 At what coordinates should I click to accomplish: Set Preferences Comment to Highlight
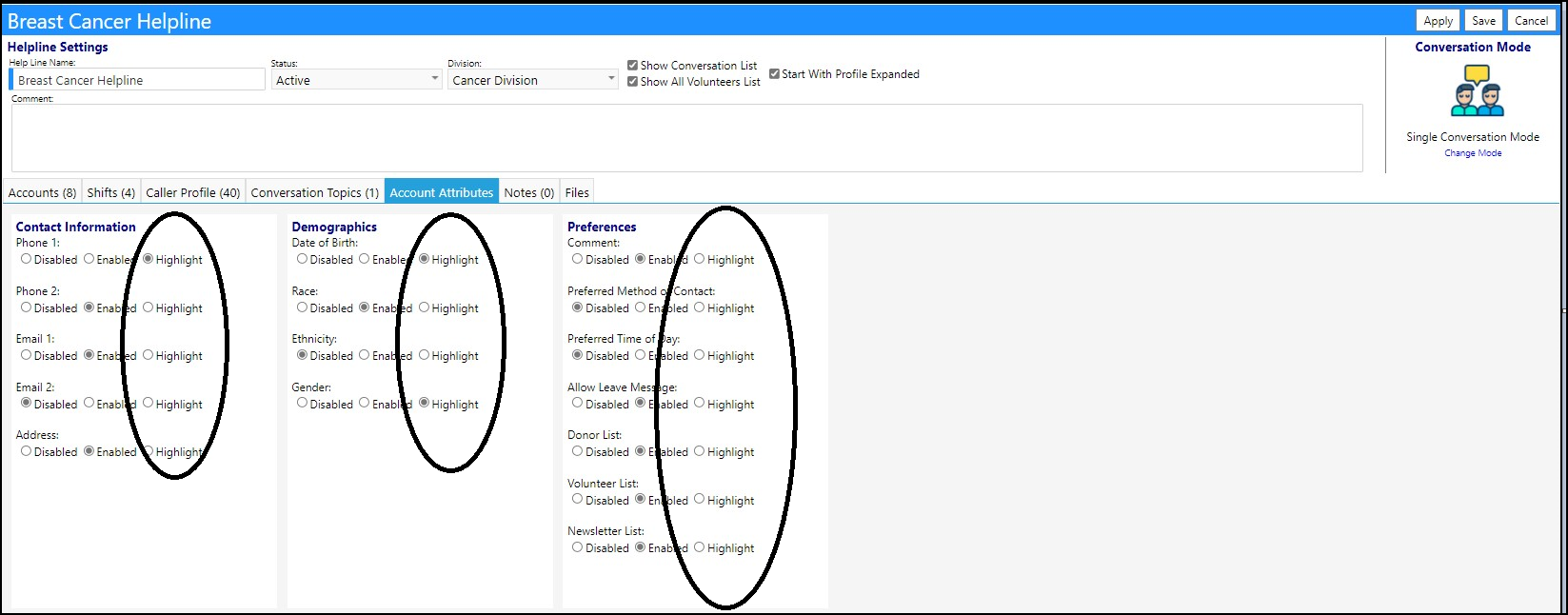699,259
